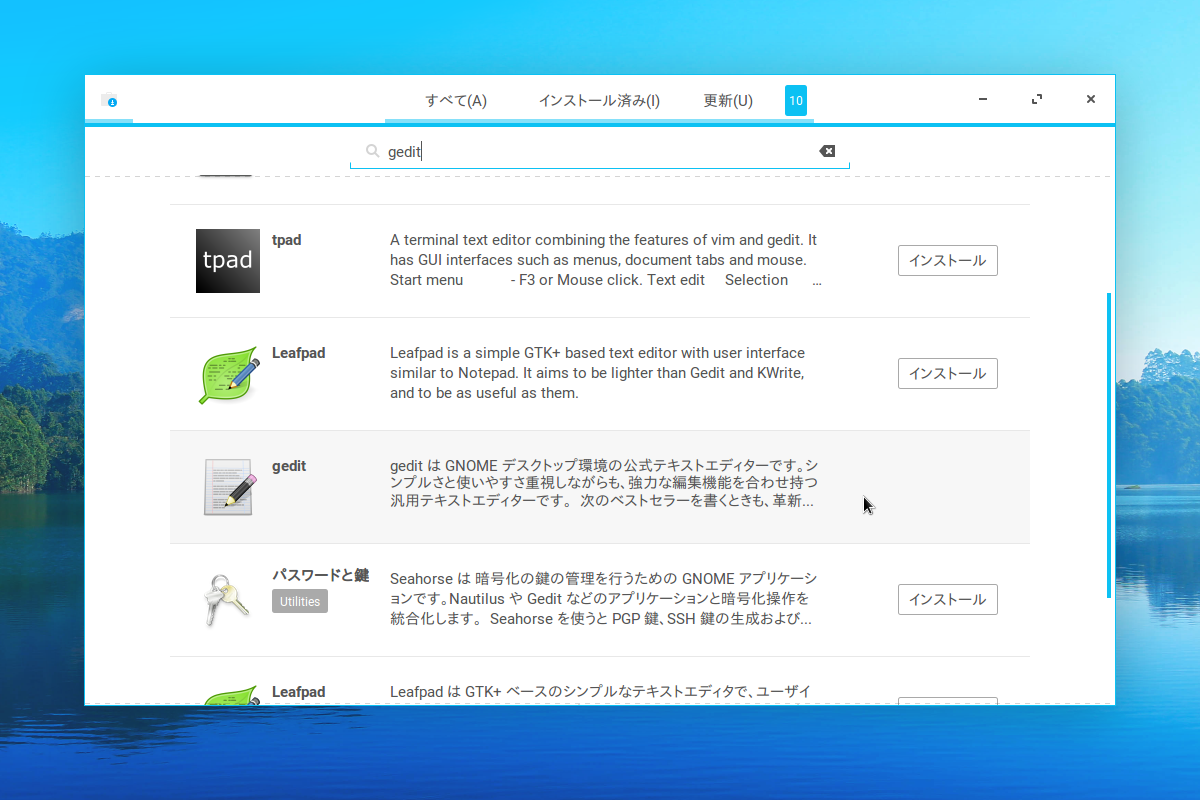This screenshot has height=800, width=1200.
Task: Click the update count badge 10
Action: (x=796, y=100)
